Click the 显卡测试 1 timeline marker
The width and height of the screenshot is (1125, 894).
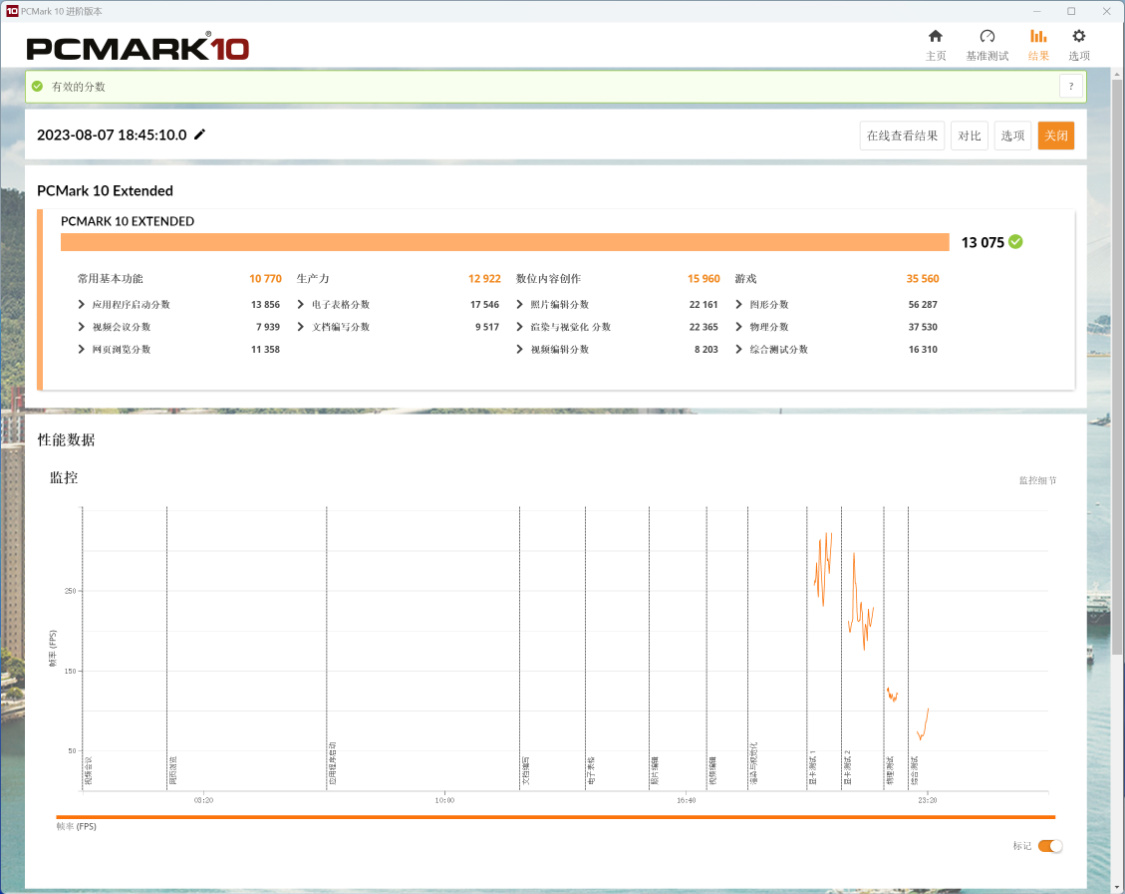click(x=813, y=767)
